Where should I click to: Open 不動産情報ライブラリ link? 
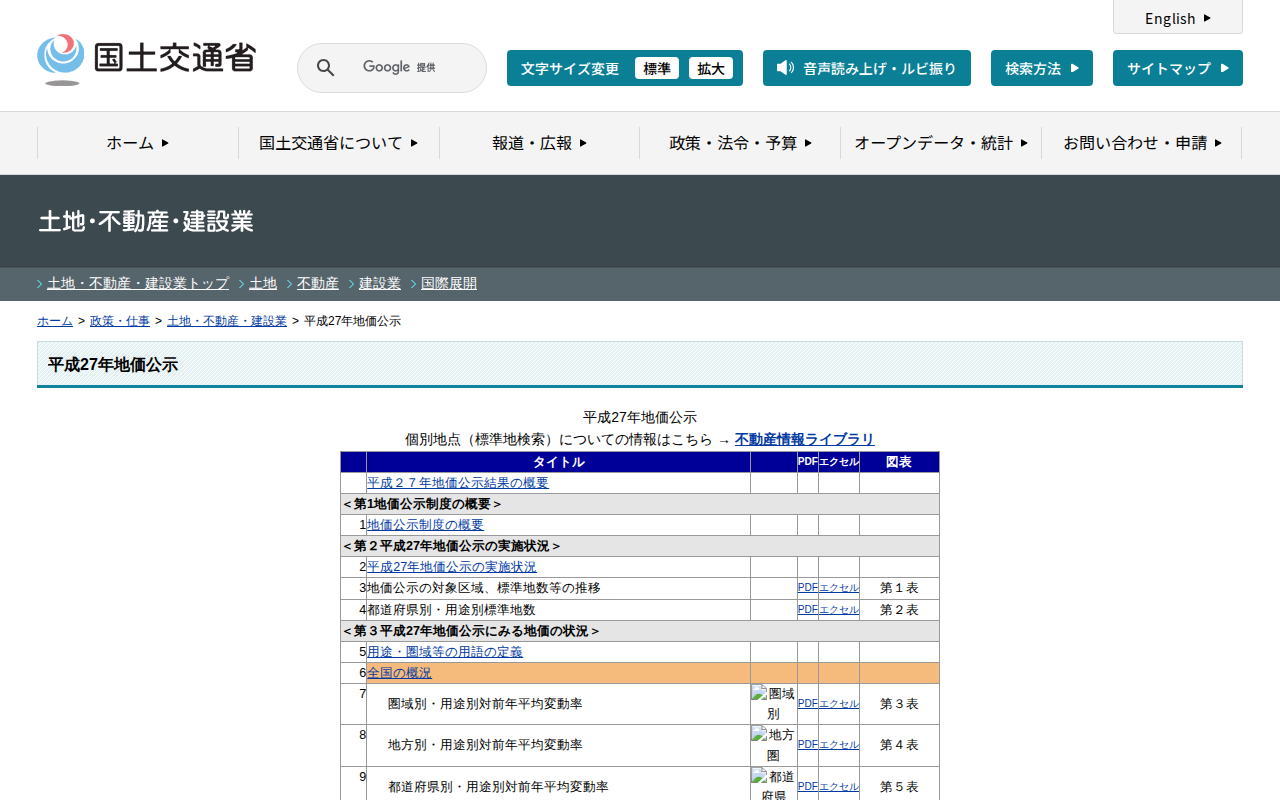(x=804, y=439)
